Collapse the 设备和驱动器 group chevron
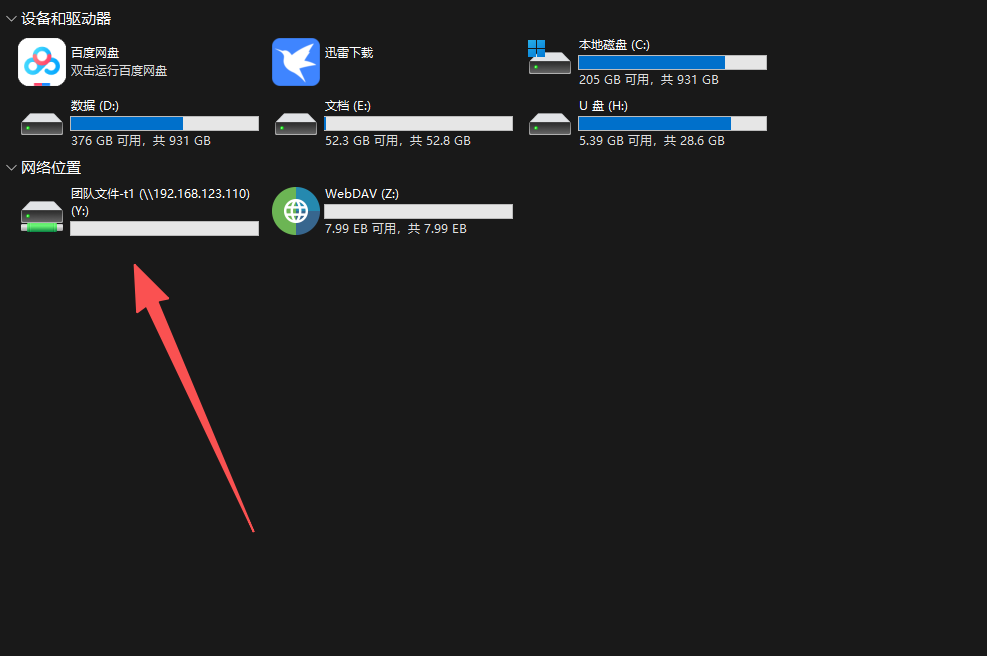987x656 pixels. (11, 19)
